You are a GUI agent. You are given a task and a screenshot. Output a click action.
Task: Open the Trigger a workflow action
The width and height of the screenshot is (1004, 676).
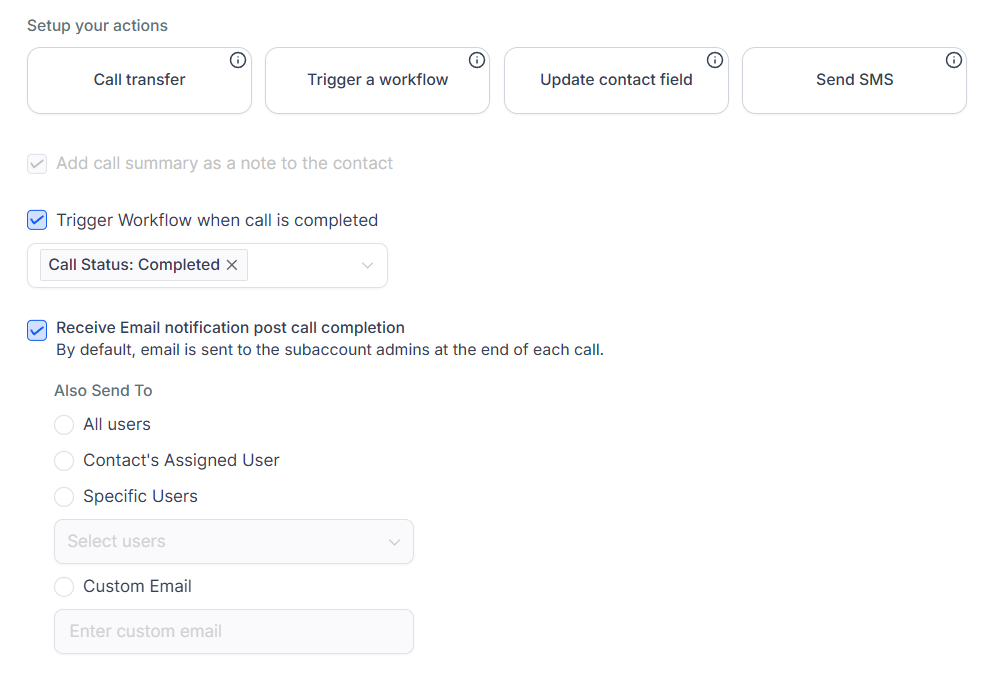click(x=377, y=80)
